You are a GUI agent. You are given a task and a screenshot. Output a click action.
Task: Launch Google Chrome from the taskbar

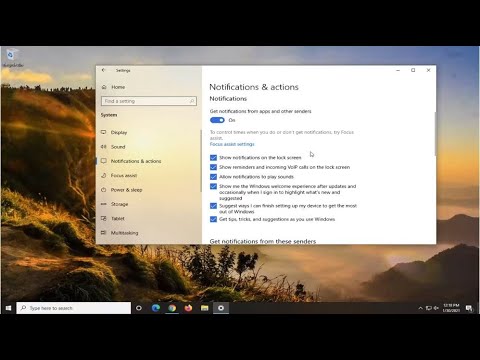pos(172,308)
